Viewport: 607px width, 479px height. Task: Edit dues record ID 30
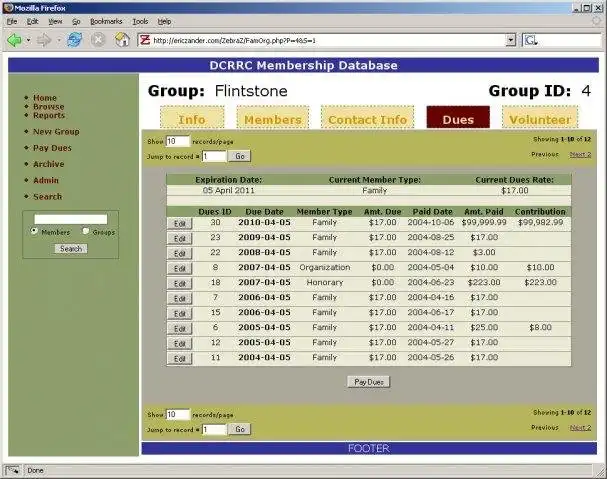pyautogui.click(x=179, y=223)
